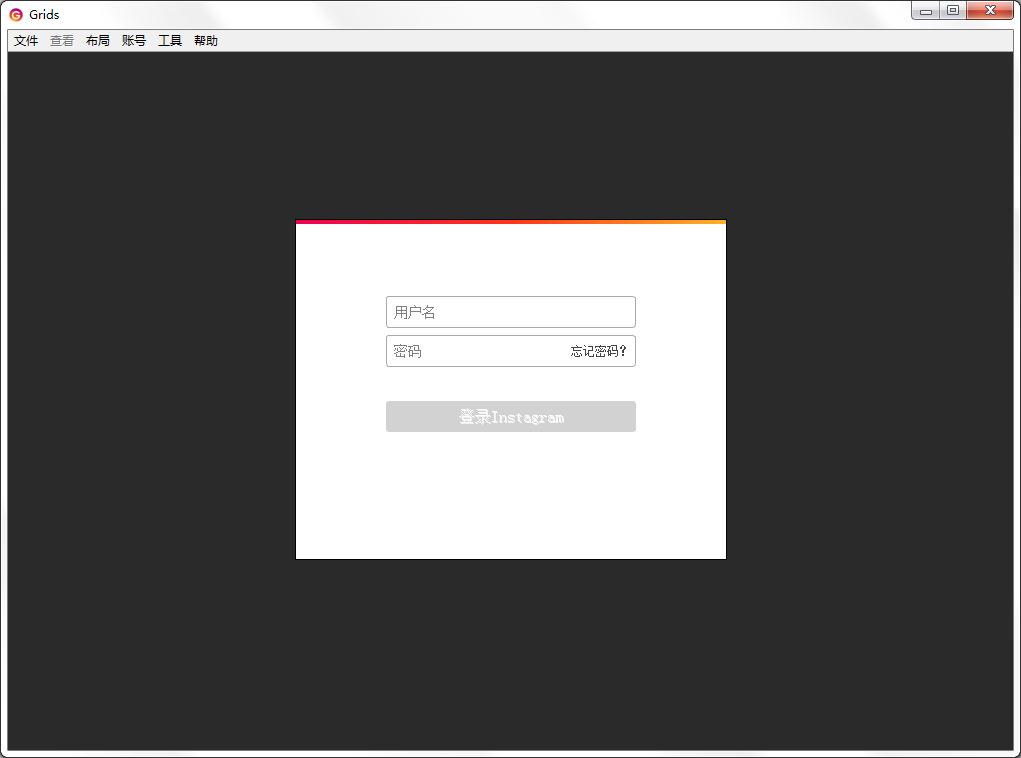
Task: Minimize the Grids window
Action: [x=925, y=10]
